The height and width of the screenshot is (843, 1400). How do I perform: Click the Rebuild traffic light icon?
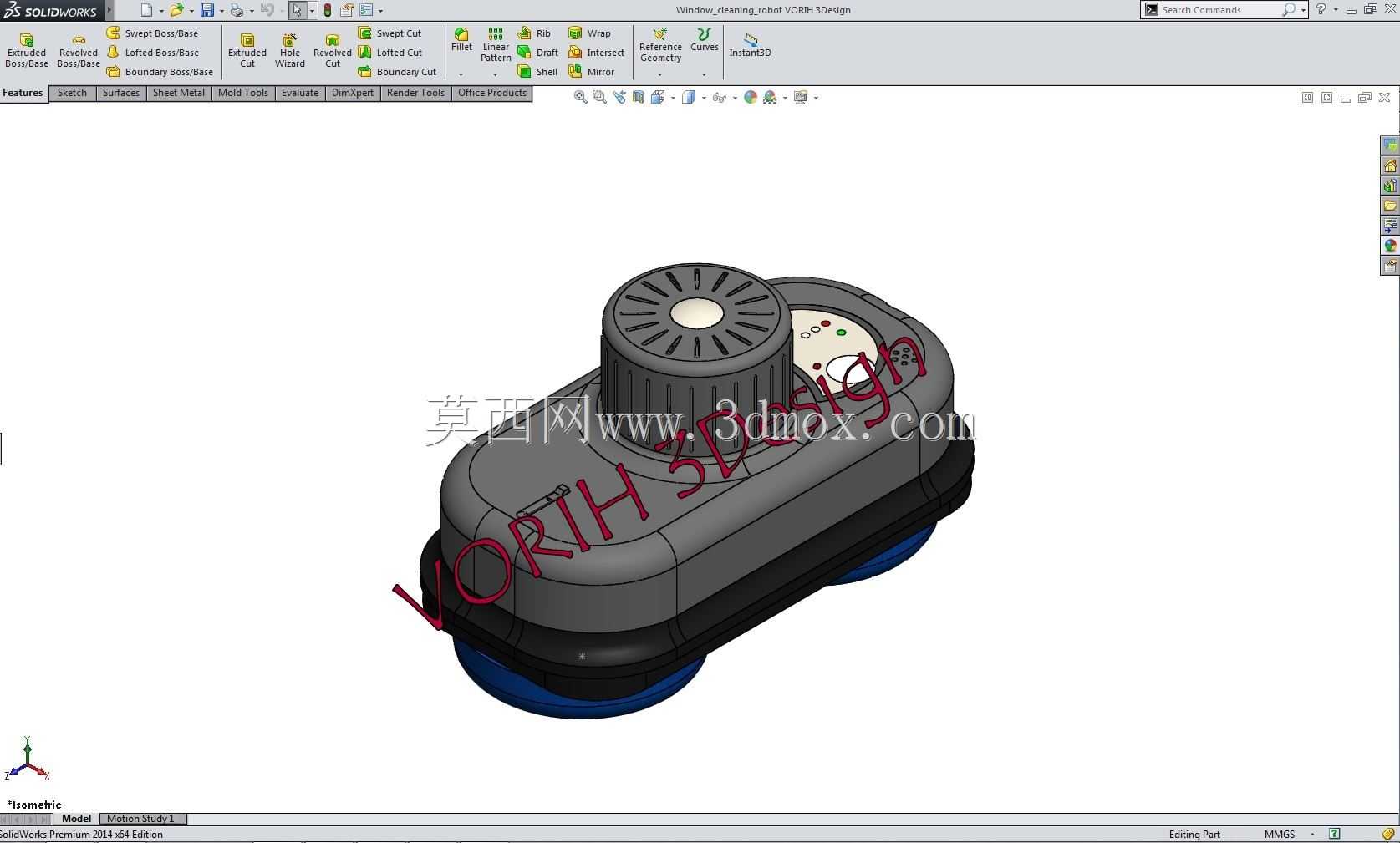tap(328, 10)
